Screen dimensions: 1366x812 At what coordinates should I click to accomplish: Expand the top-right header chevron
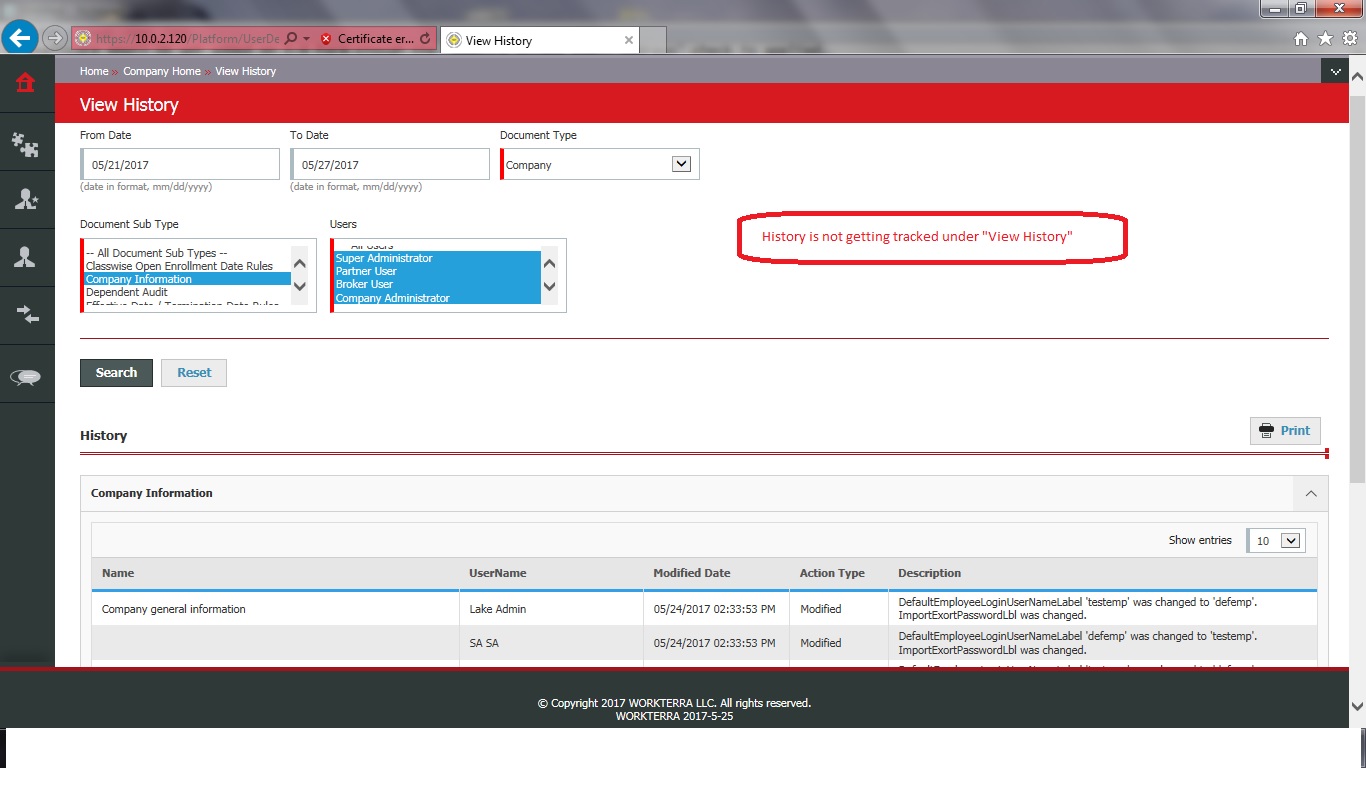1335,71
